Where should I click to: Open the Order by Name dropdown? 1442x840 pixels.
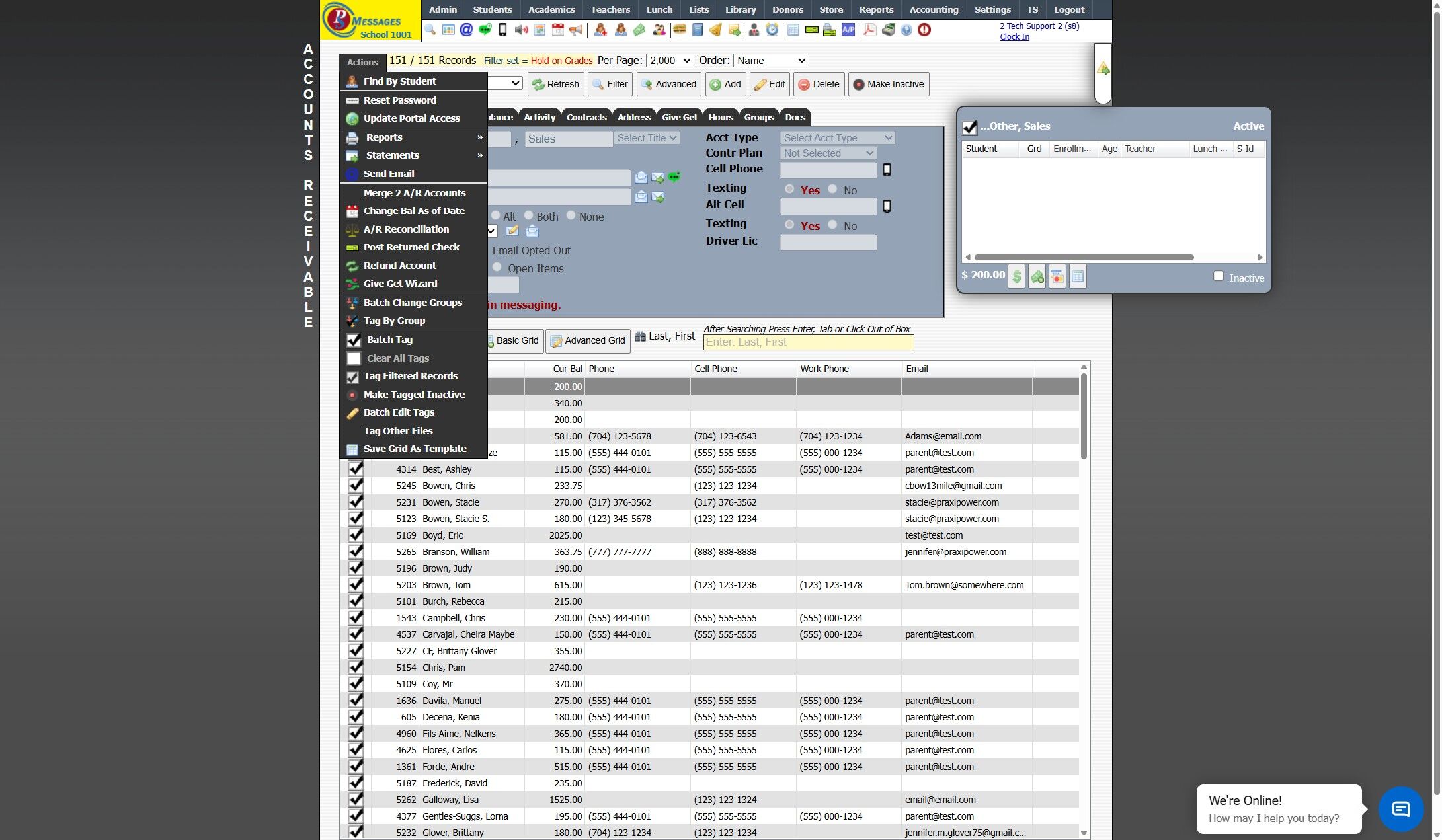pyautogui.click(x=771, y=61)
